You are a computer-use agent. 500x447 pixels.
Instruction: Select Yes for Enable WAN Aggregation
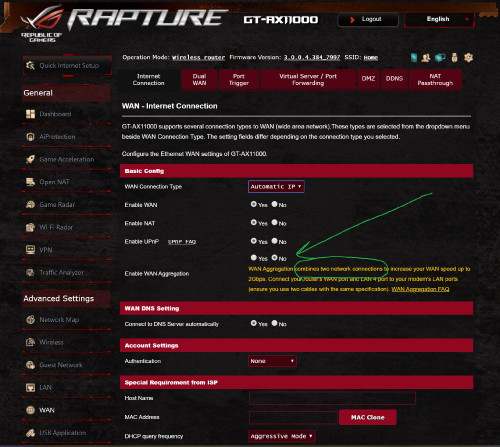254,258
